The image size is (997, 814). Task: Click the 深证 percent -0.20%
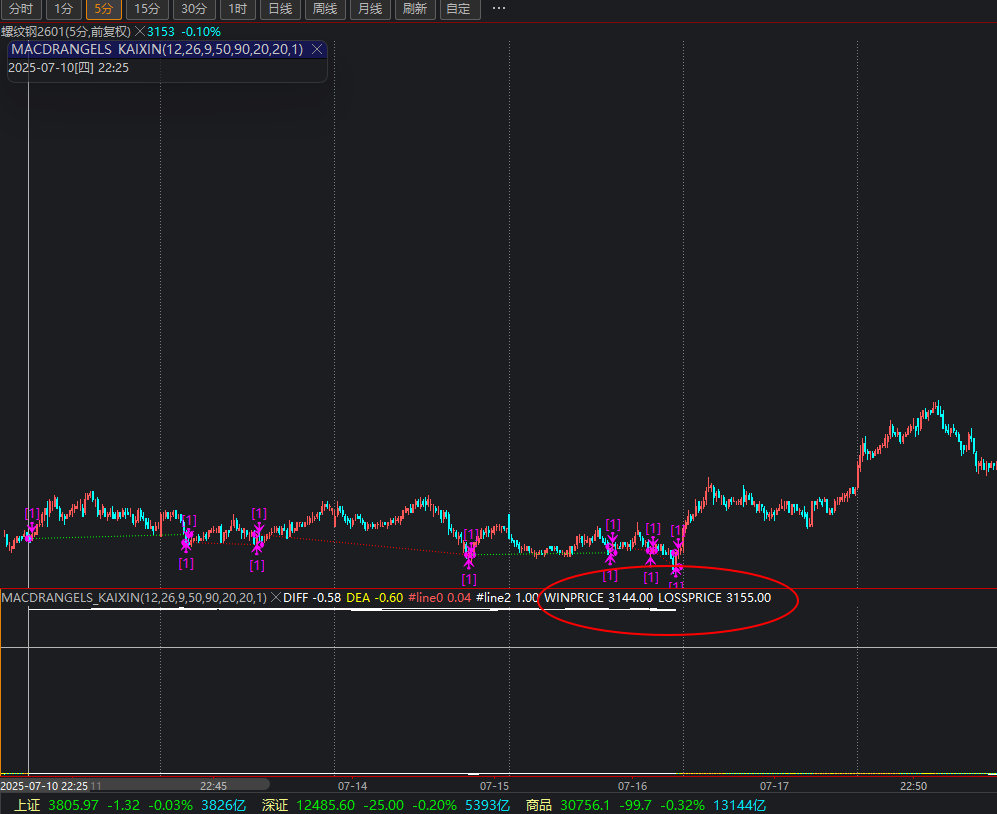coord(434,805)
